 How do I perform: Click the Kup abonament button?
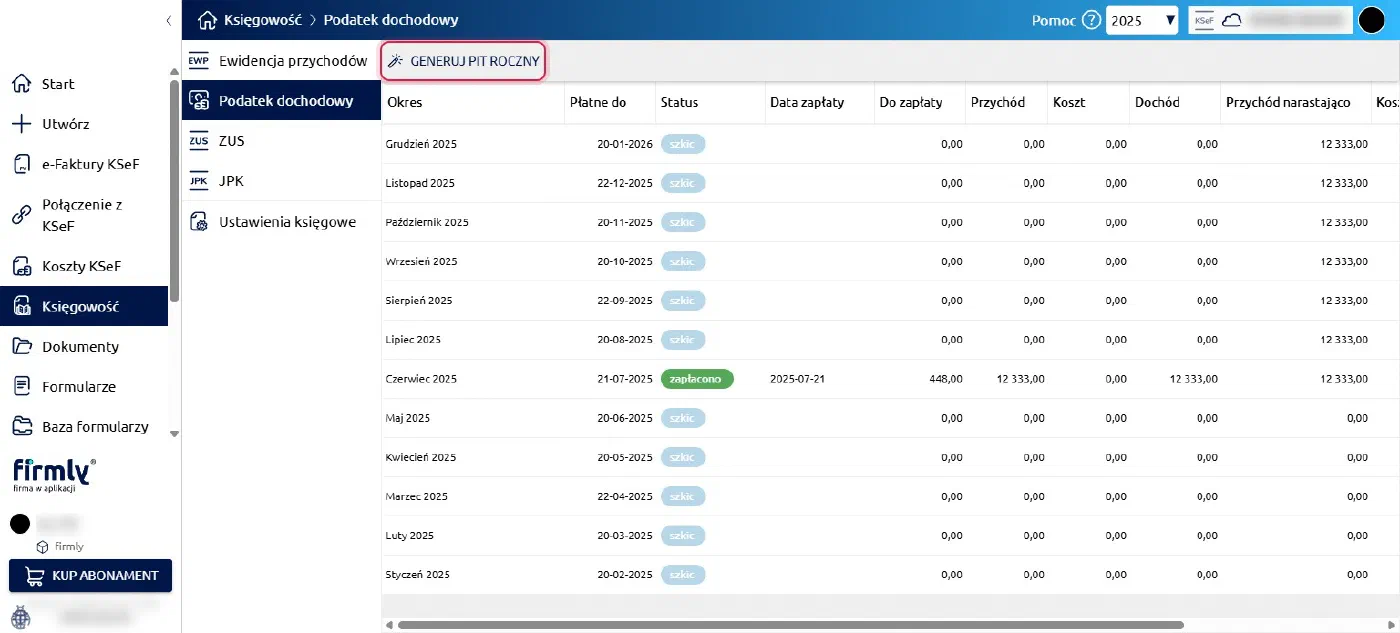point(91,576)
